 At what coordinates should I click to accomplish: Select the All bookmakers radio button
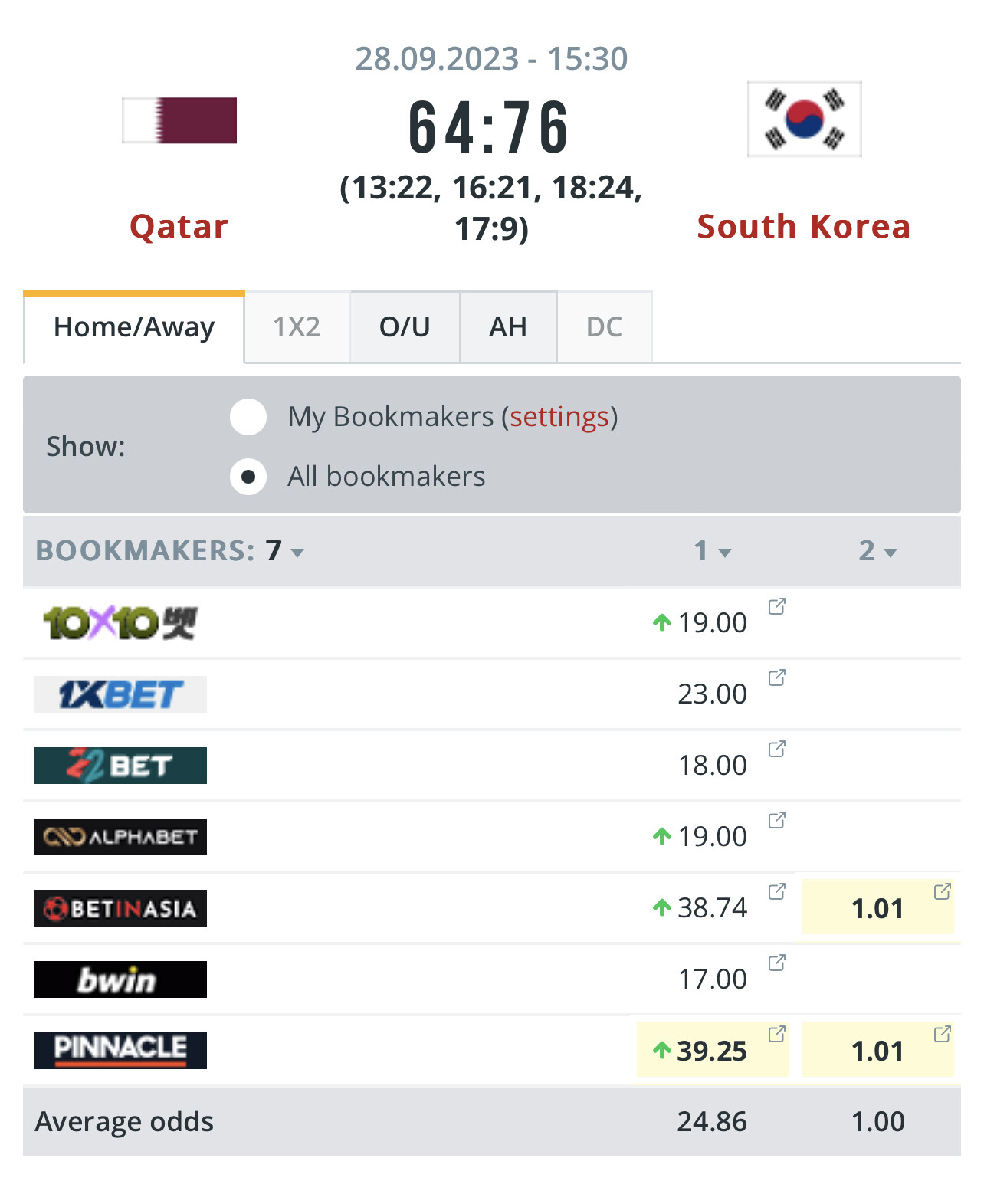pos(248,477)
